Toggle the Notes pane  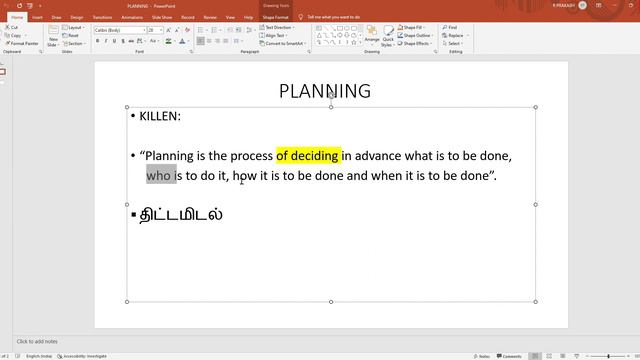[482, 356]
